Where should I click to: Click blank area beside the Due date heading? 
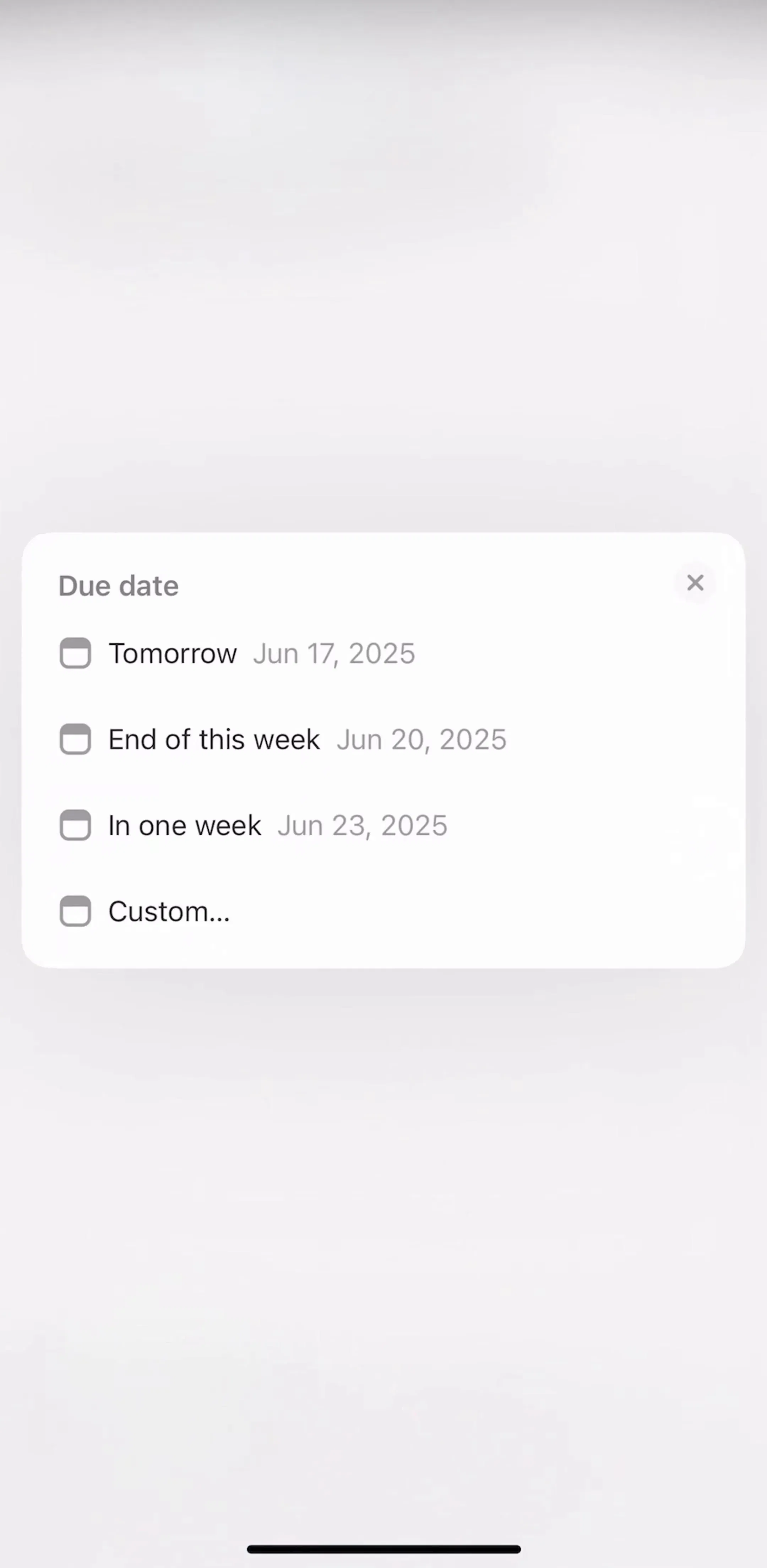pos(426,586)
